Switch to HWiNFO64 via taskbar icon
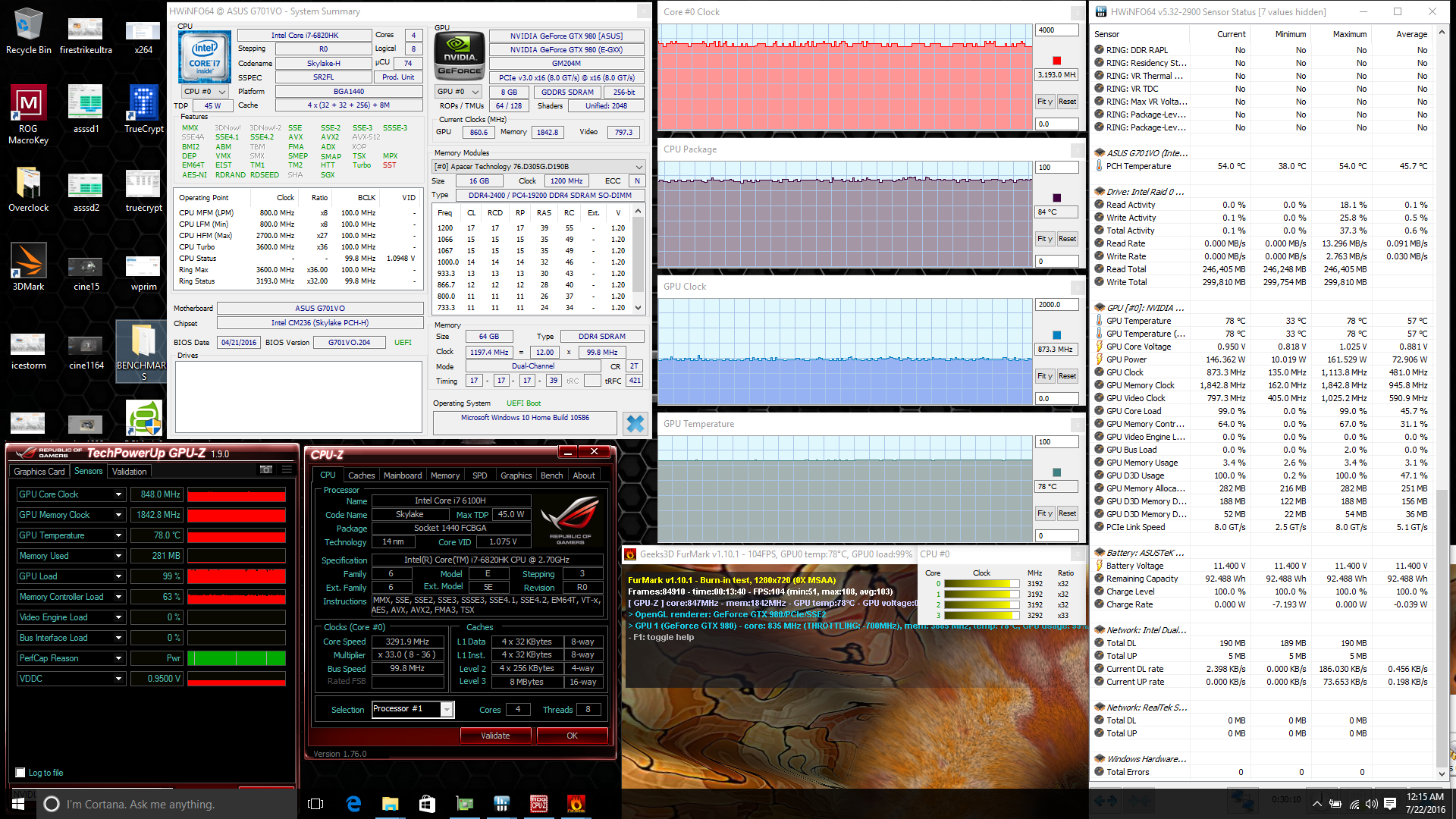The width and height of the screenshot is (1456, 819). coord(501,804)
